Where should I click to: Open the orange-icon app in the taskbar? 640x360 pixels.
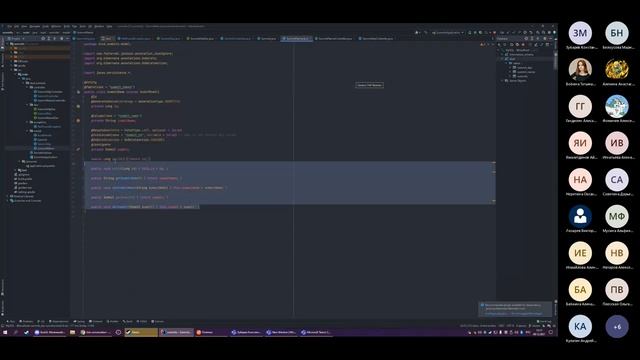[210, 333]
